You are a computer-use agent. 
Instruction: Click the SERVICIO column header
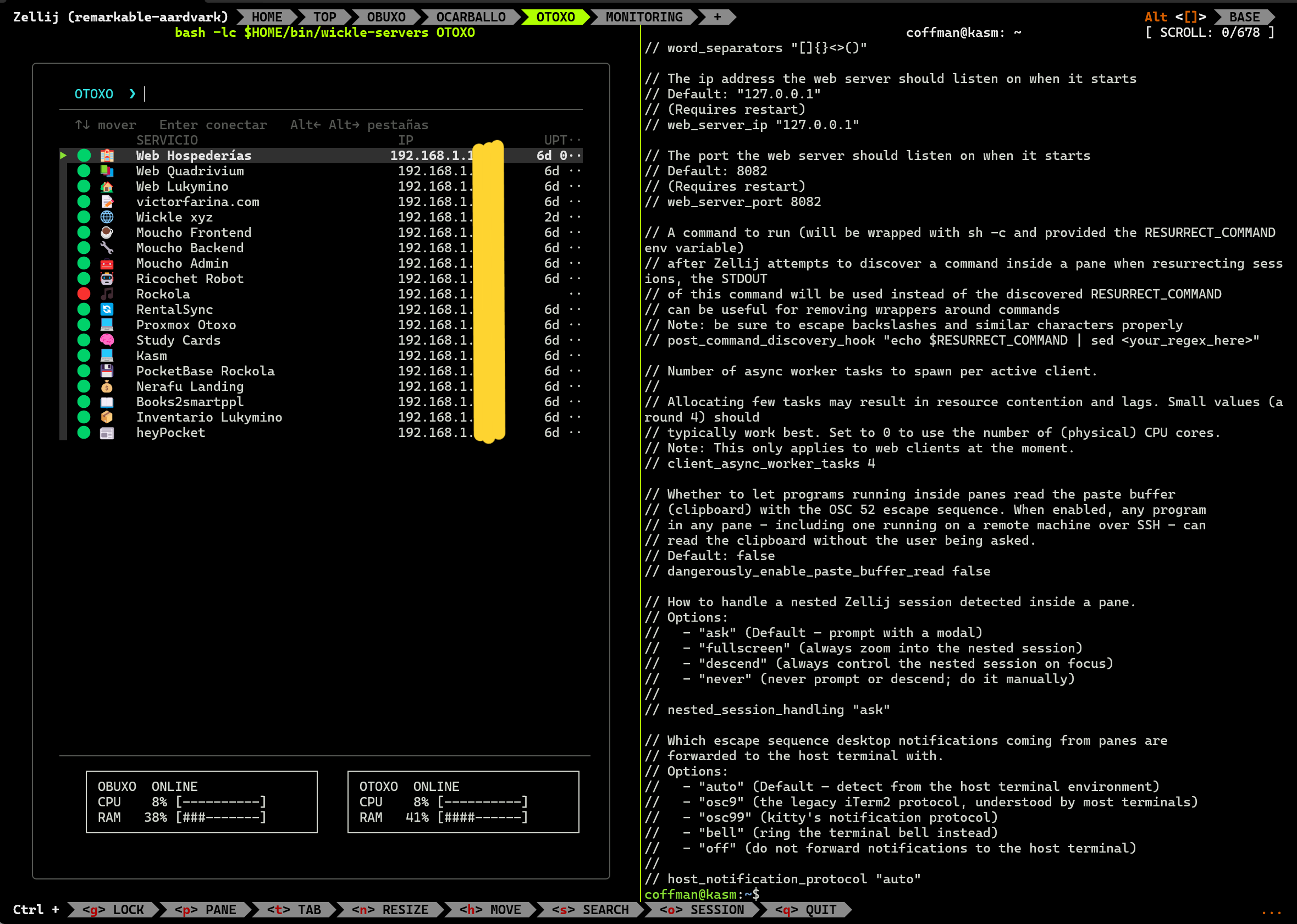pos(167,140)
